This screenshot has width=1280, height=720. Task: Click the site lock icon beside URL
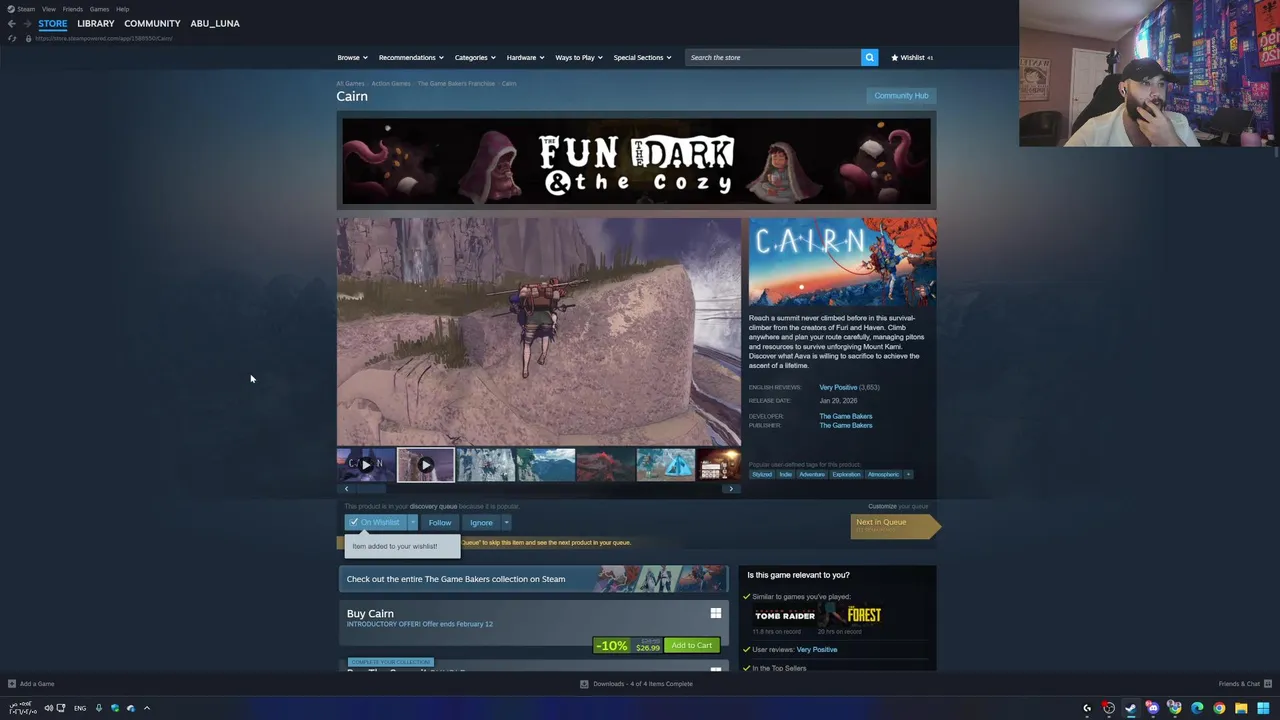28,38
